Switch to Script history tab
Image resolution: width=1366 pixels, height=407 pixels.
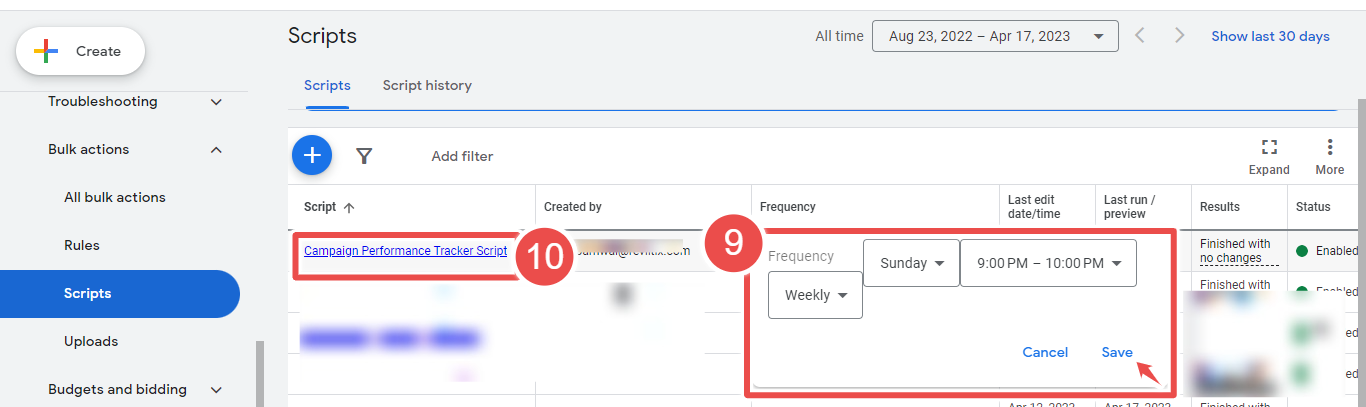pyautogui.click(x=427, y=85)
